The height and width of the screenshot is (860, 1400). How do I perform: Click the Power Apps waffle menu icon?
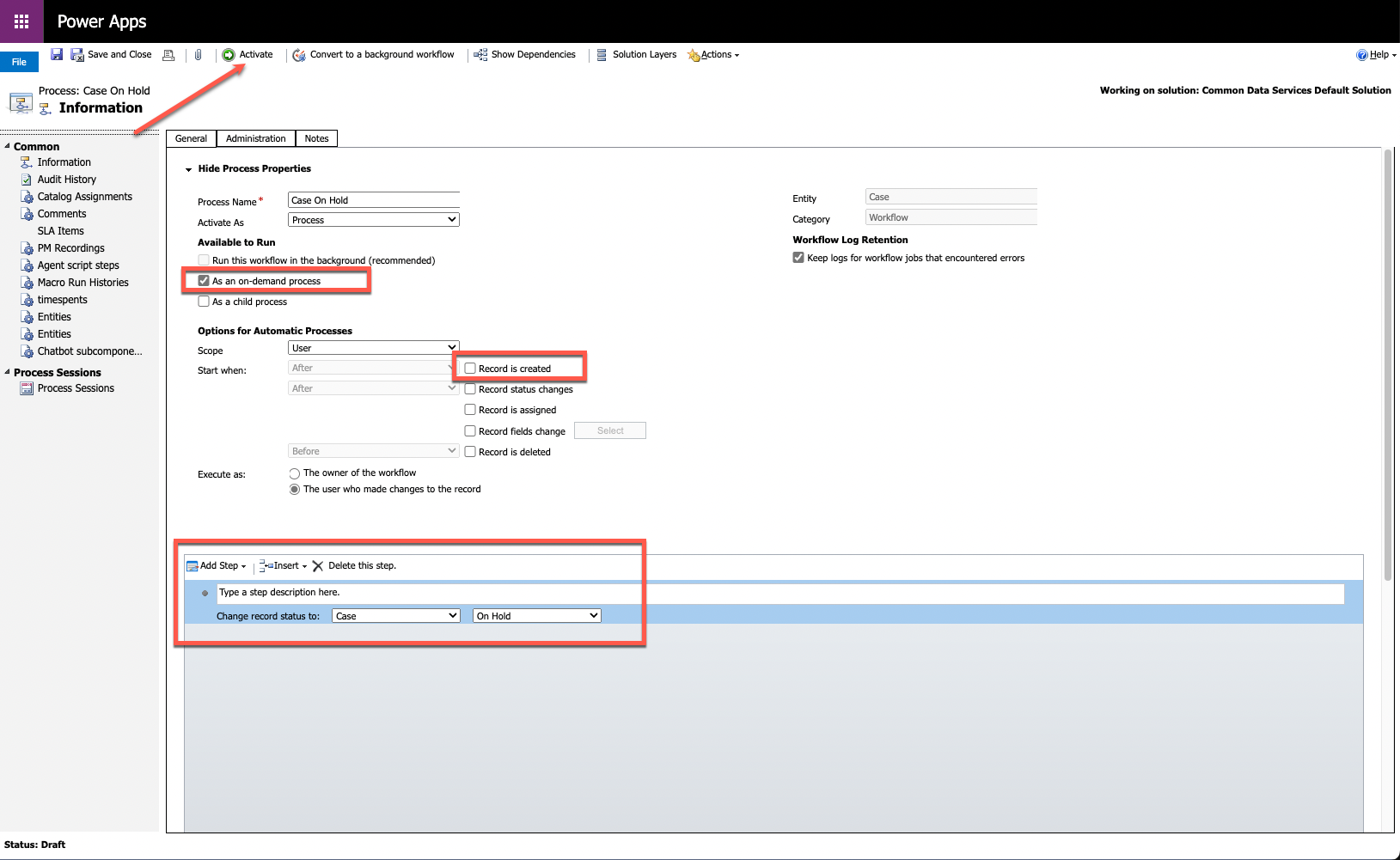click(21, 21)
